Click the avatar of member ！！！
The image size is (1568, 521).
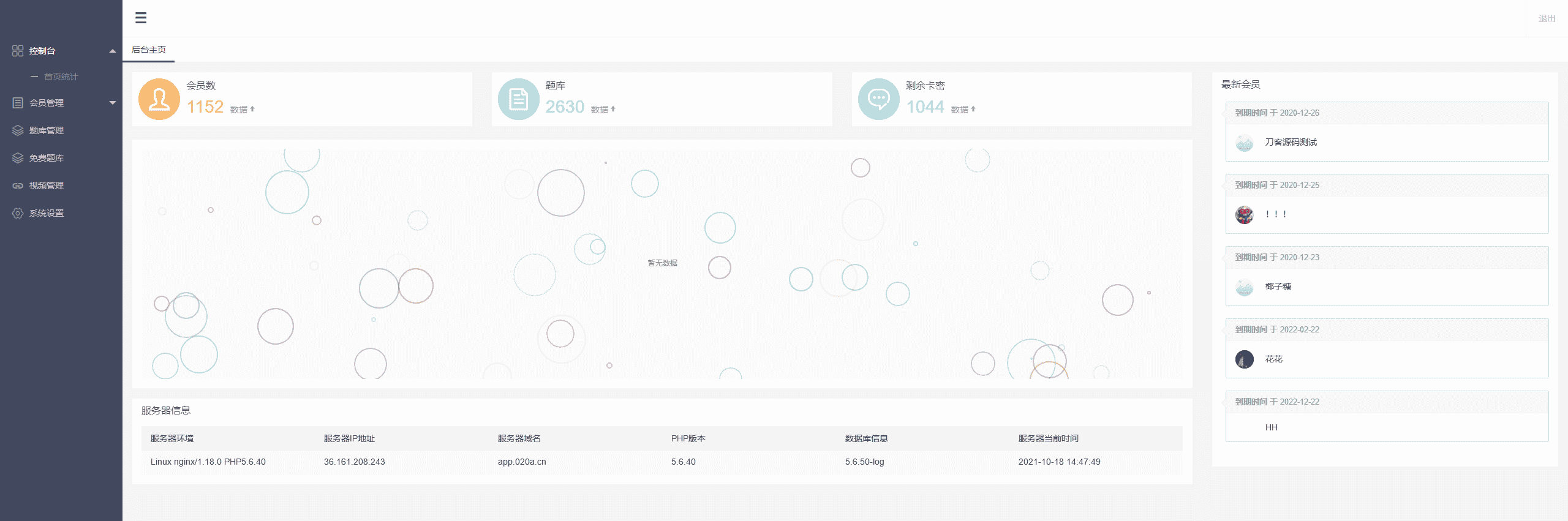(x=1244, y=214)
